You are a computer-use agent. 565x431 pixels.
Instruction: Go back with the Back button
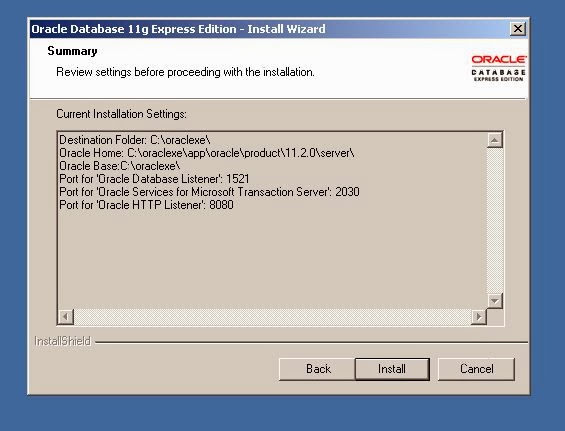317,369
